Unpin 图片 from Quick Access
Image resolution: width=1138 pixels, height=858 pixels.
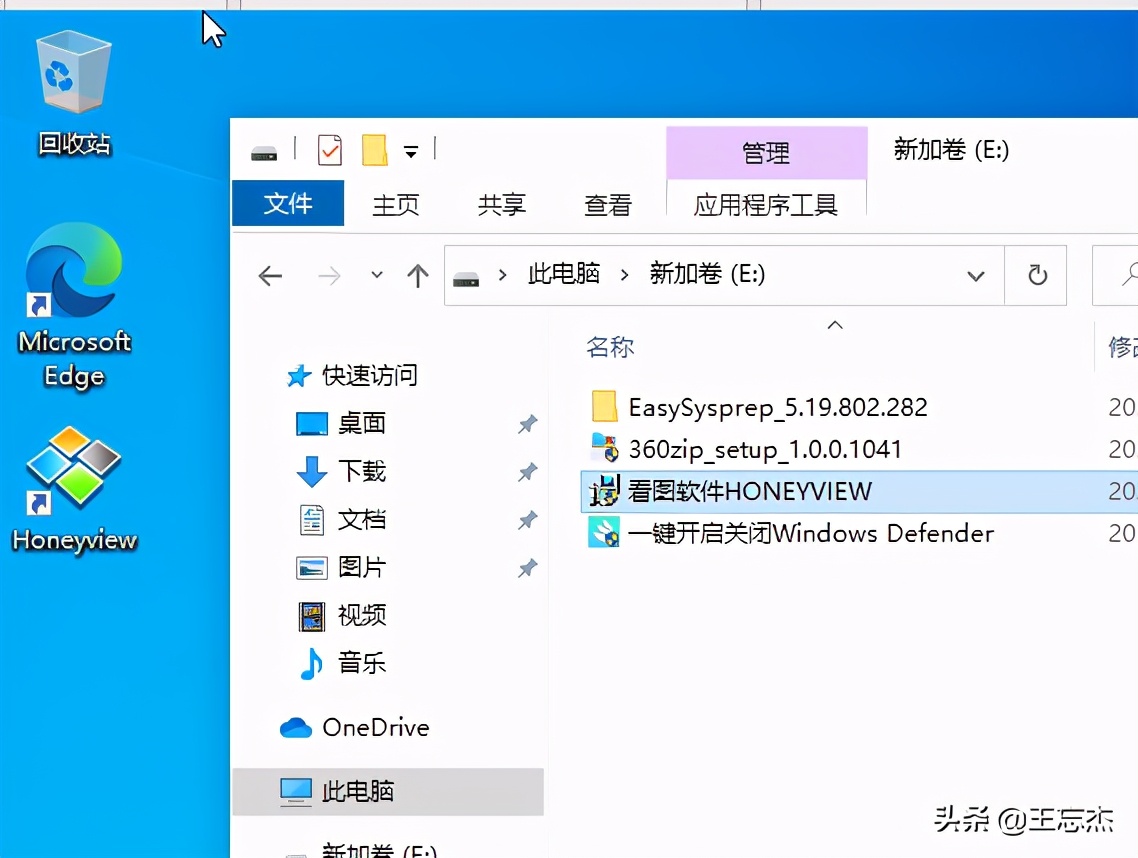(527, 568)
